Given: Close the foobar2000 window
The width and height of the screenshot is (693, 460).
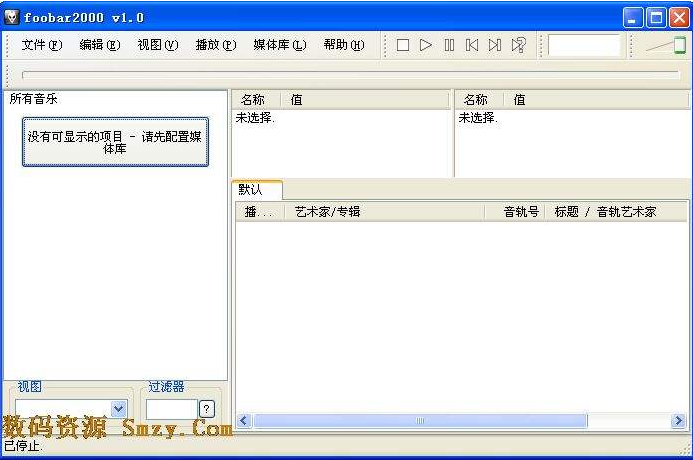Looking at the screenshot, I should [679, 18].
